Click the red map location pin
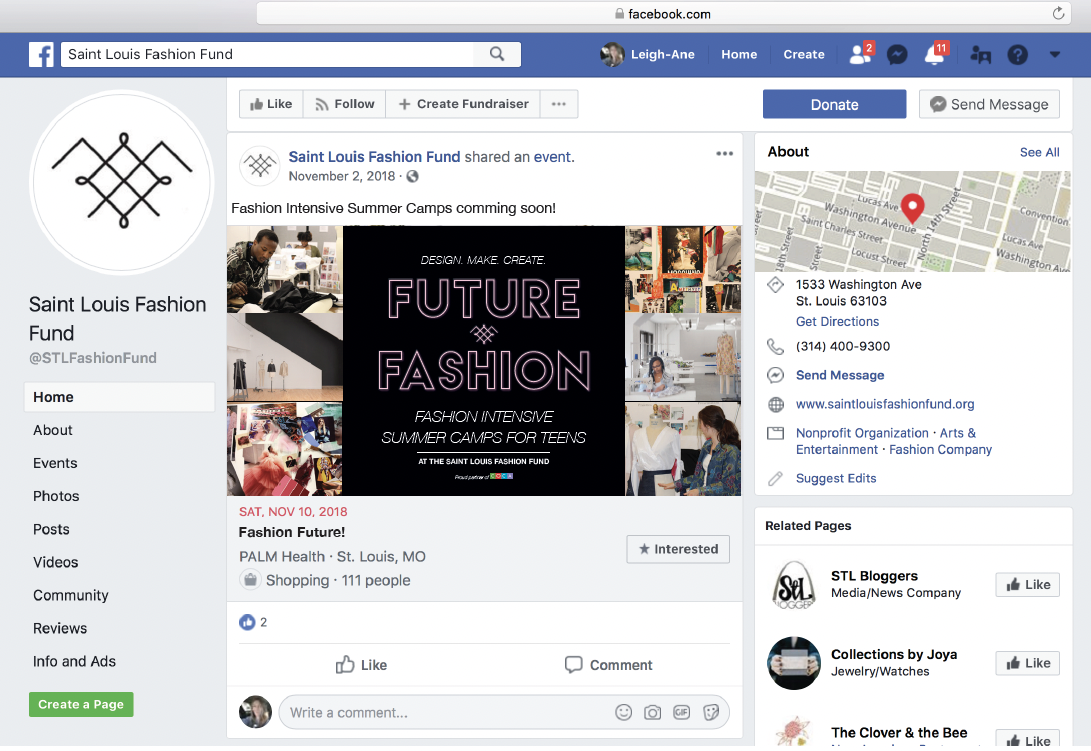This screenshot has width=1091, height=751. tap(912, 208)
